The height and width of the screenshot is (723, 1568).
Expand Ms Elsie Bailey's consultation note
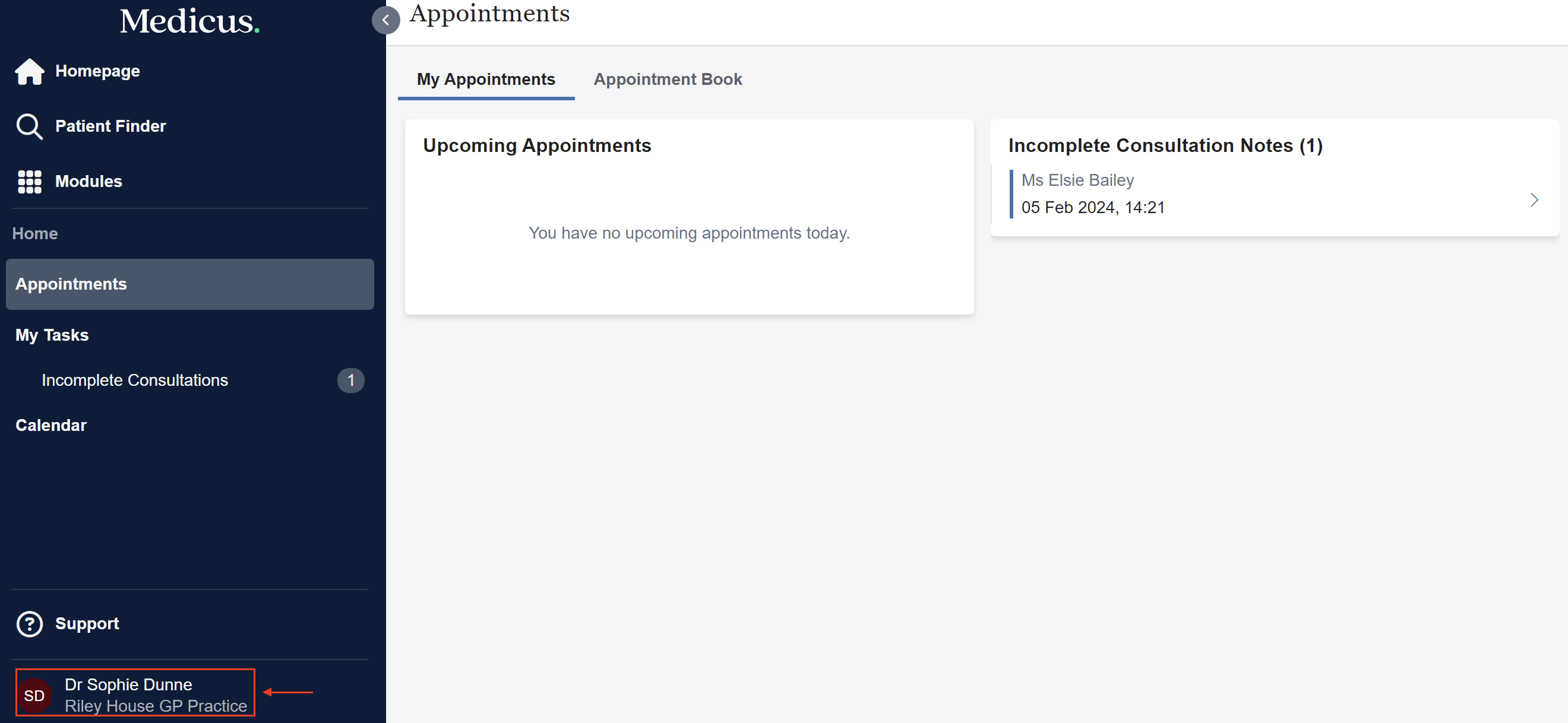(x=1534, y=199)
